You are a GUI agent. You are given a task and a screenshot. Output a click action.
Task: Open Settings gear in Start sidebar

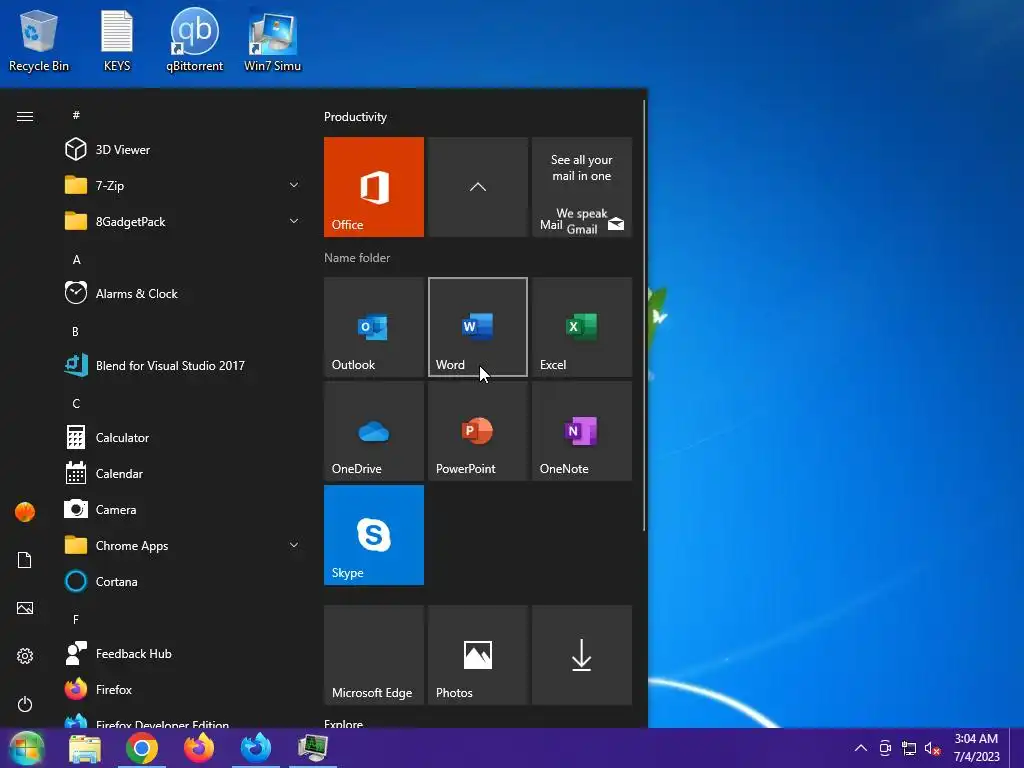[25, 656]
